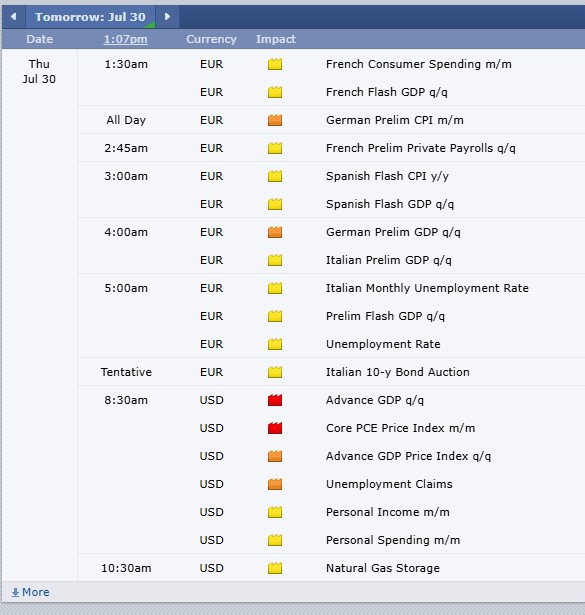The image size is (585, 615).
Task: Select Core PCE Price Index m/m event
Action: coord(400,428)
